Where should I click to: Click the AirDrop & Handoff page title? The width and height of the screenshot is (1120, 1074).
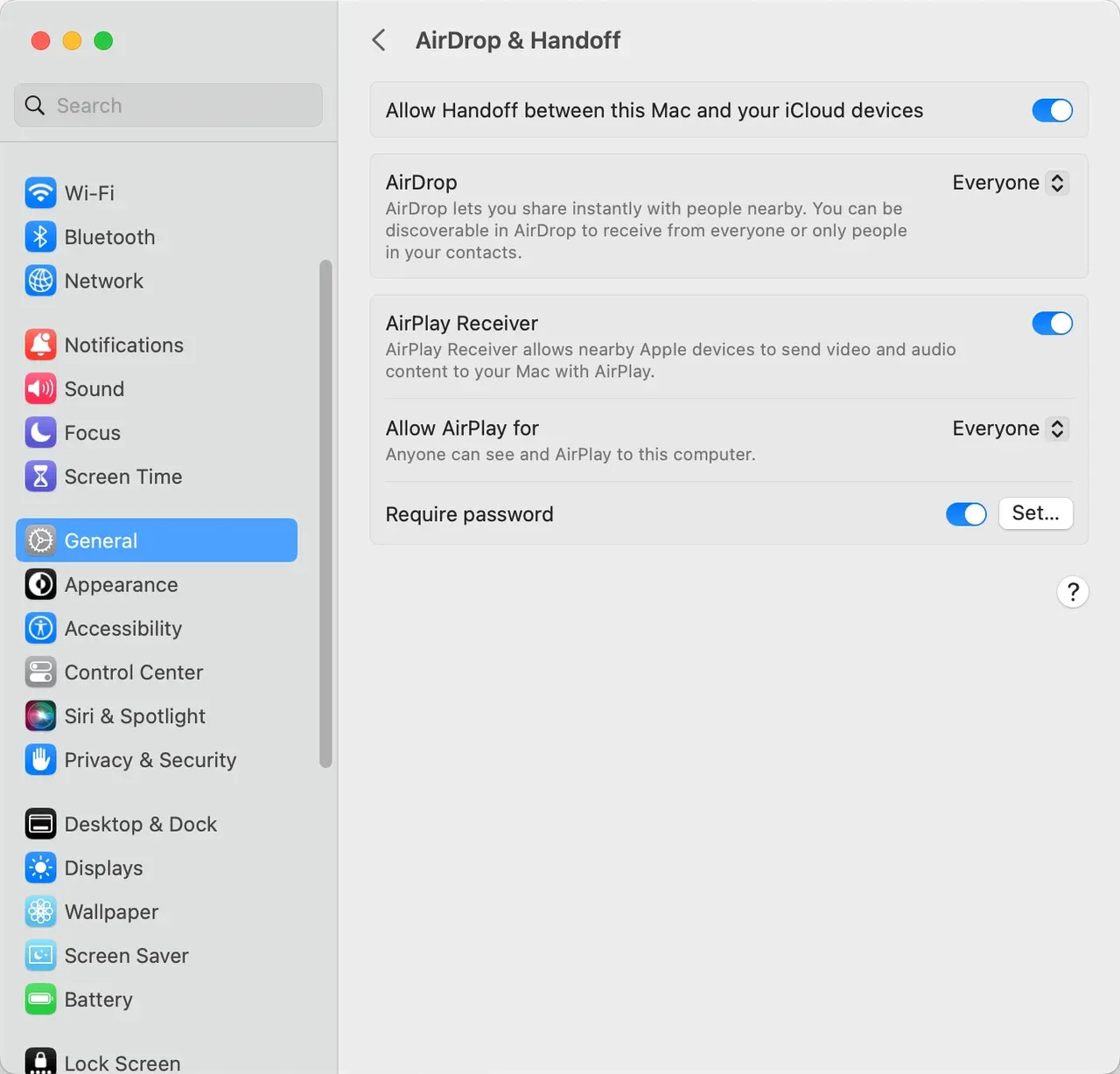click(518, 40)
